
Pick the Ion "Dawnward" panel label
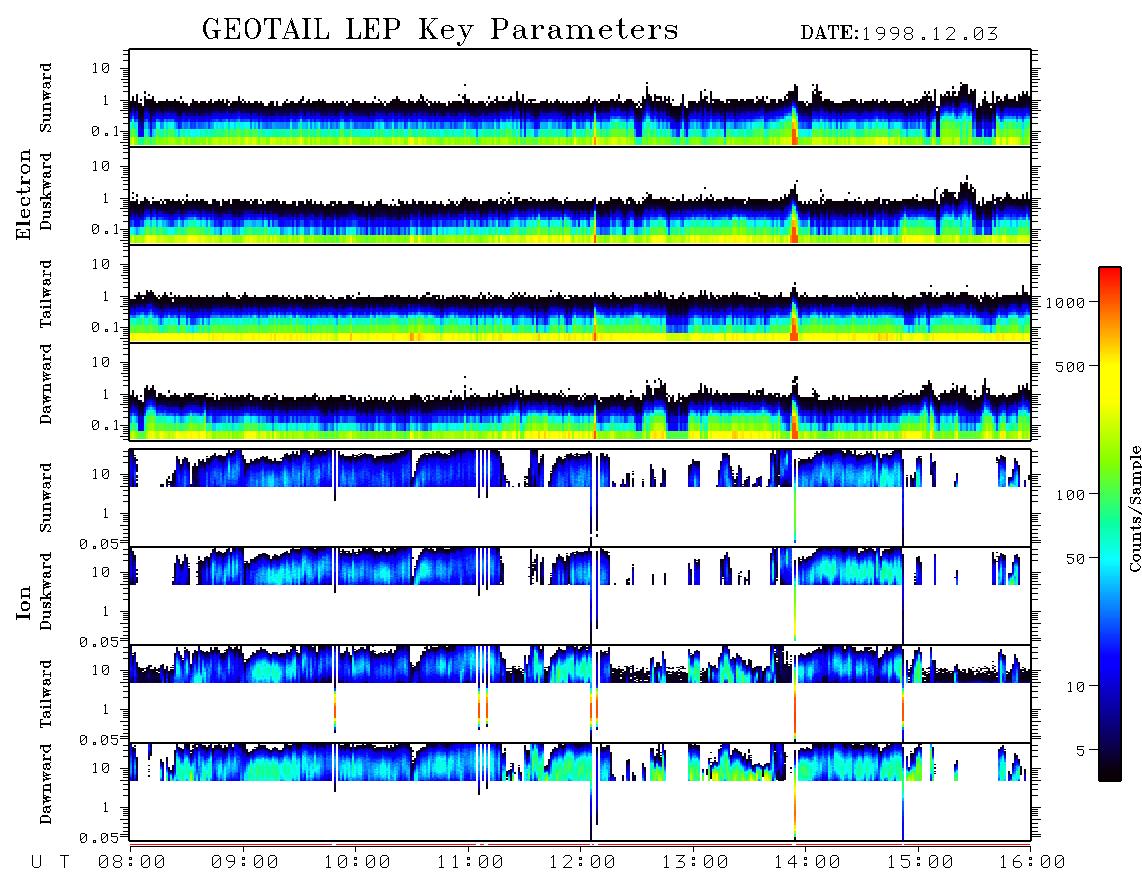click(x=46, y=784)
